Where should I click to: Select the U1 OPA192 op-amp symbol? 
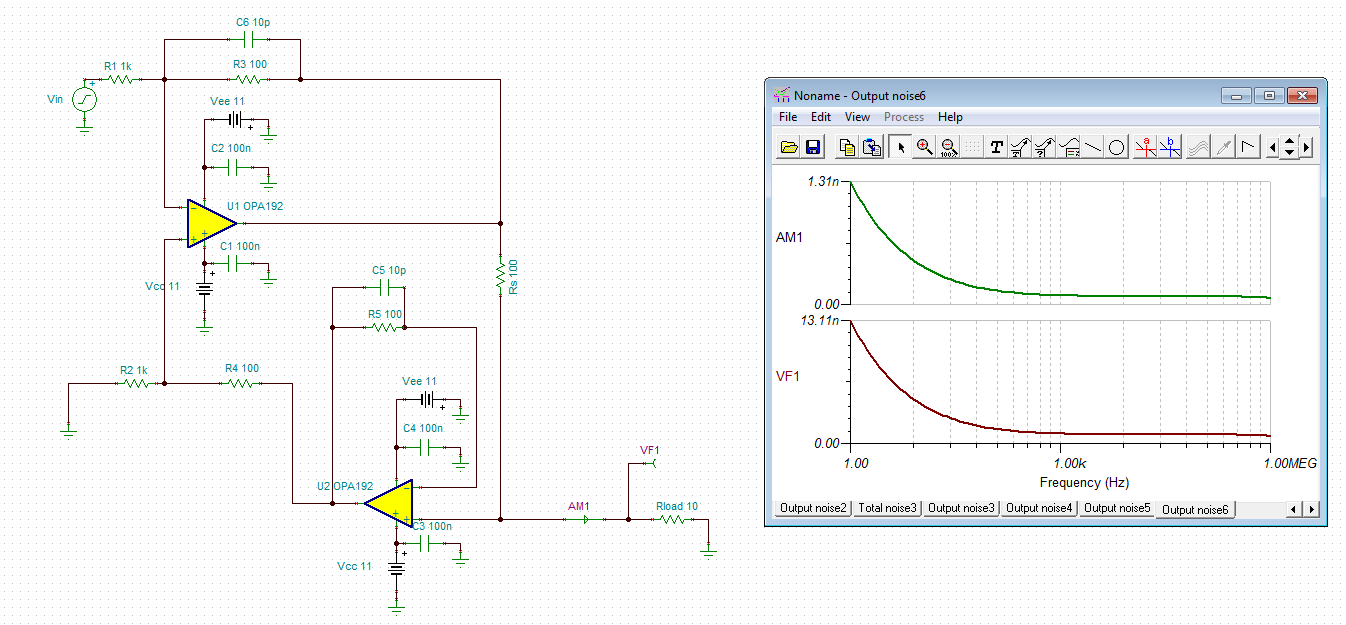tap(211, 222)
